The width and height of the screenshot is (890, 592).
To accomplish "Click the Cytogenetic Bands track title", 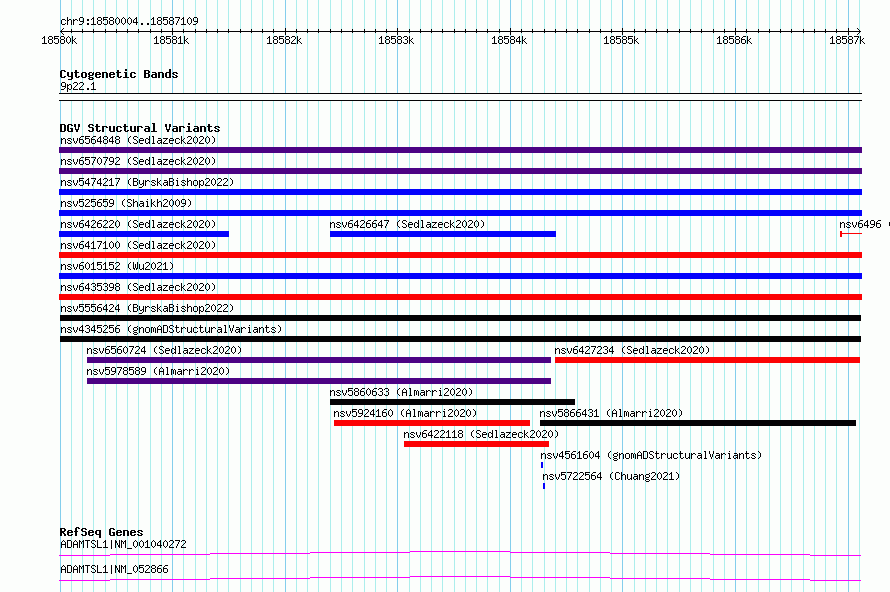I will point(119,74).
